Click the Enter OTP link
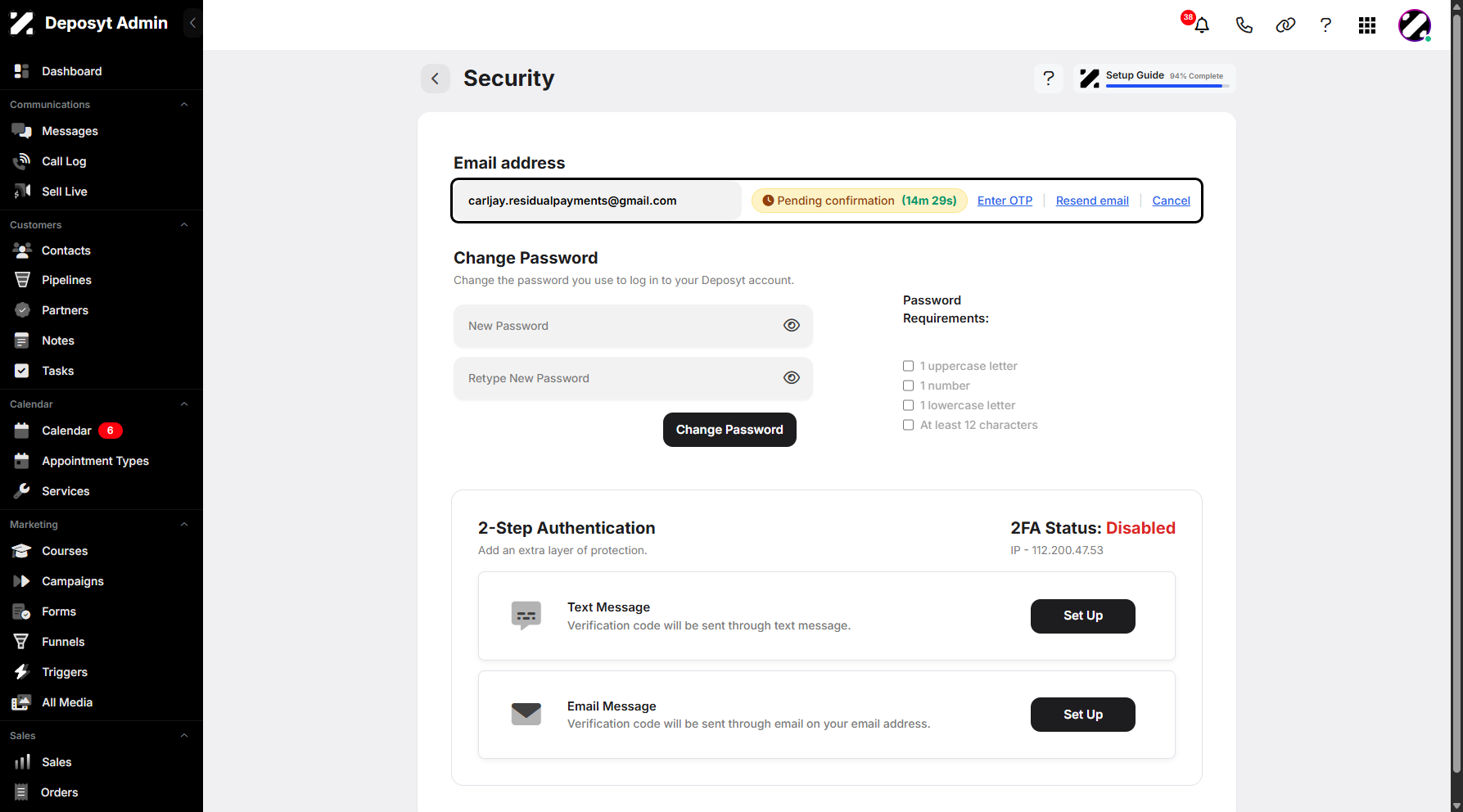The image size is (1463, 812). point(1005,201)
